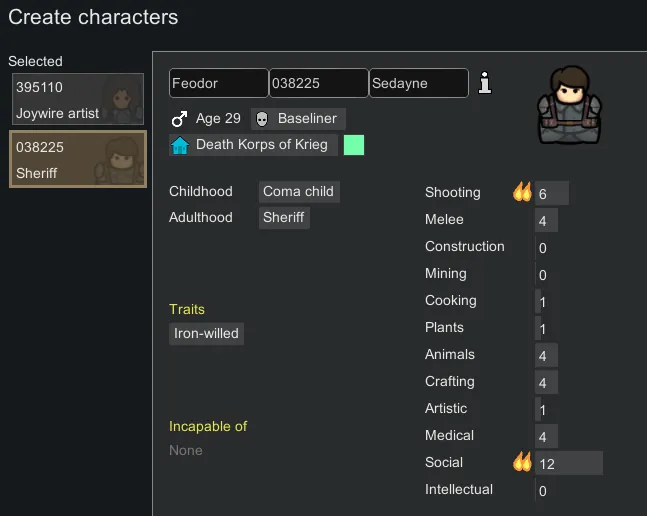Viewport: 647px width, 516px height.
Task: Click the Death Korps faction house icon
Action: 180,145
